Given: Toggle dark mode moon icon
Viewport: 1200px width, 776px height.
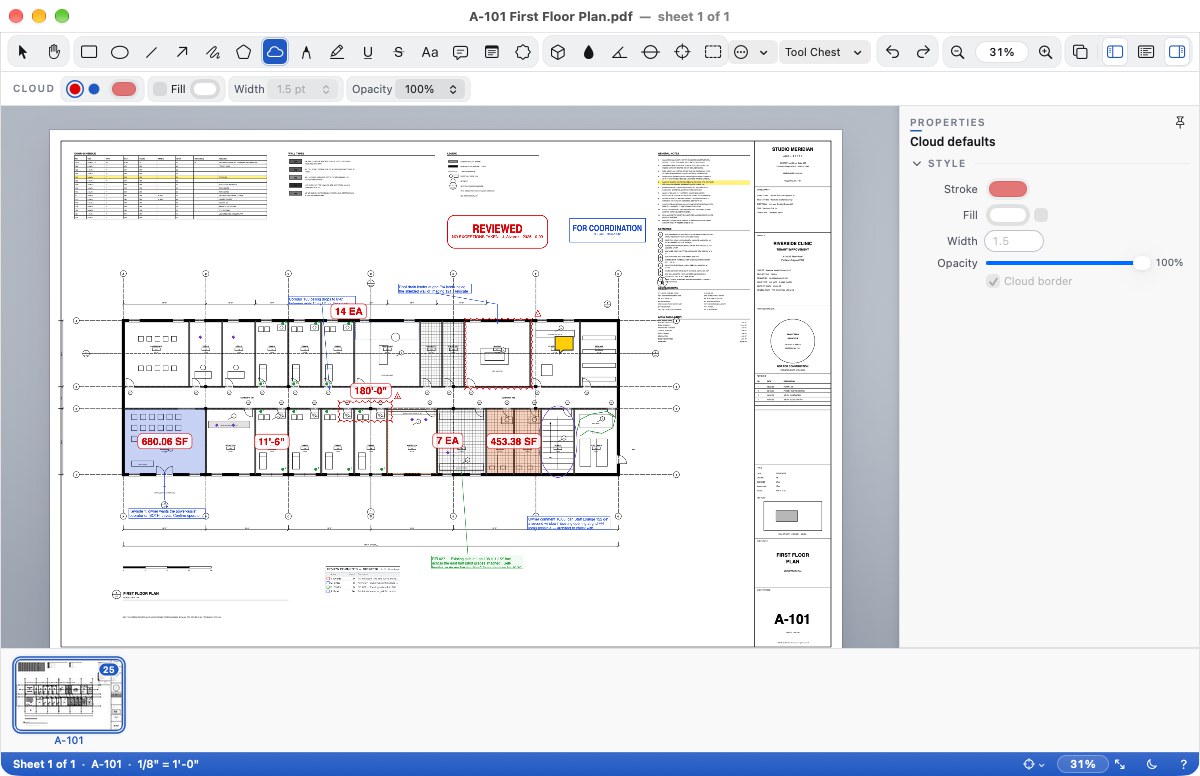Looking at the screenshot, I should coord(1151,764).
